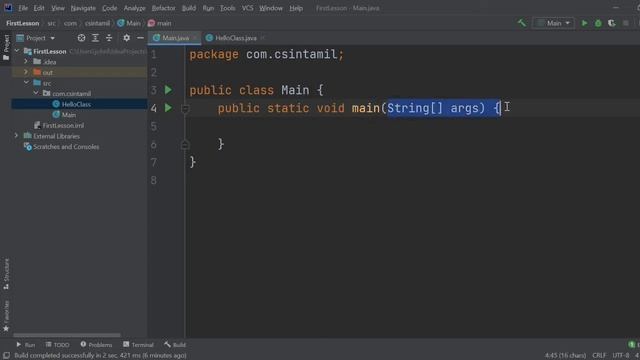Click the 4:45 caret position in the status bar

click(565, 356)
